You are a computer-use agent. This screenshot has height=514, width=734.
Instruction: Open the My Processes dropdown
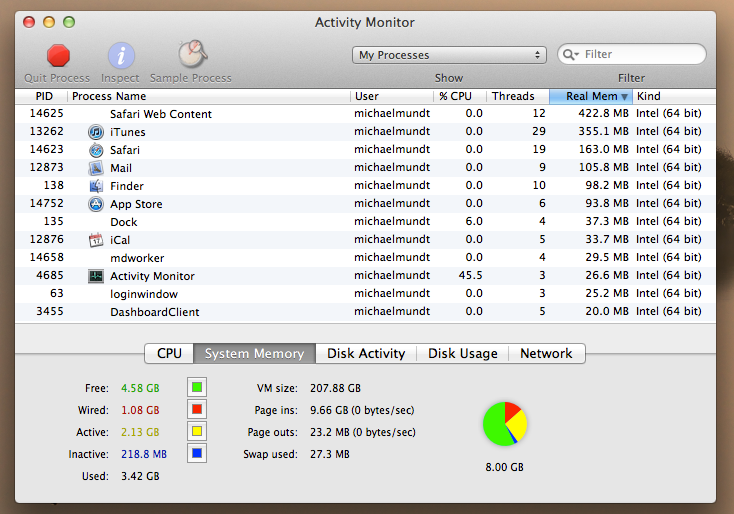[x=449, y=55]
